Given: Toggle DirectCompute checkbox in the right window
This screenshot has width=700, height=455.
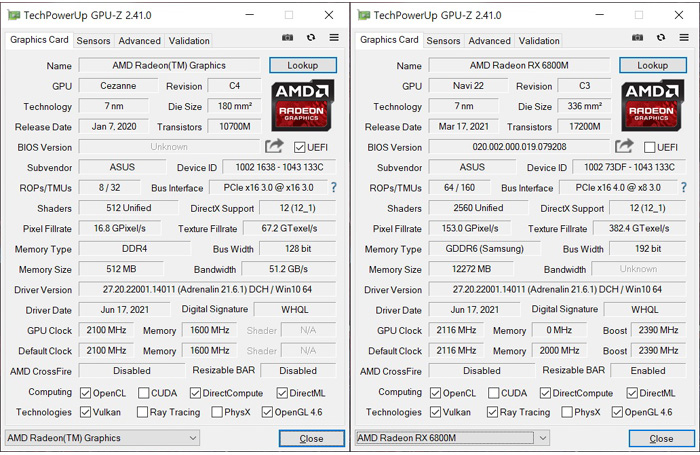Looking at the screenshot, I should point(545,393).
